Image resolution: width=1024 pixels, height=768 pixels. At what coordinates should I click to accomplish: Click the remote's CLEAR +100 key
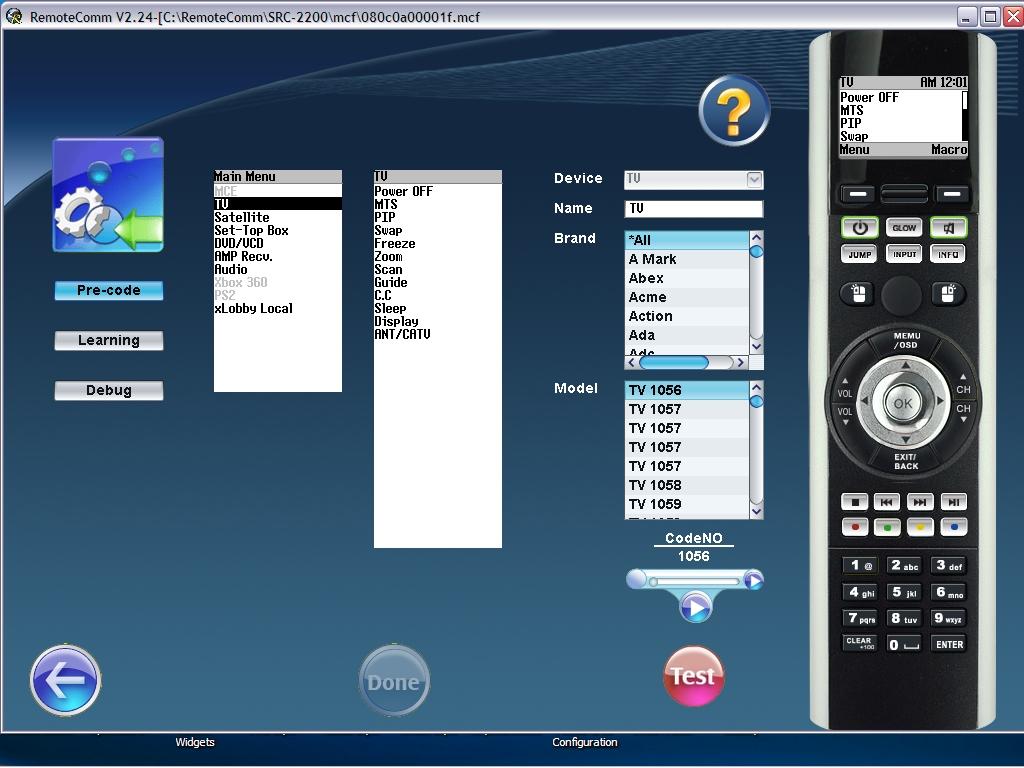point(860,643)
